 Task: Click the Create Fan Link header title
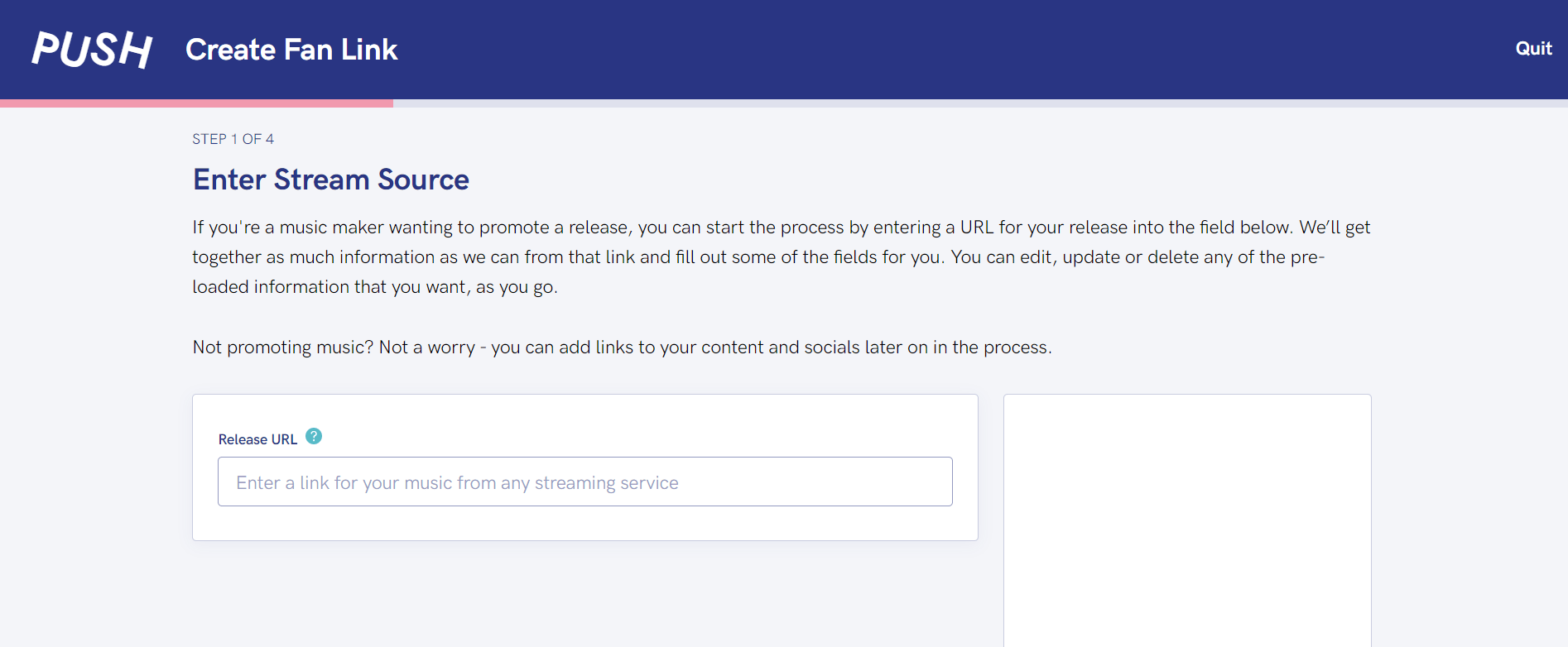pyautogui.click(x=291, y=49)
